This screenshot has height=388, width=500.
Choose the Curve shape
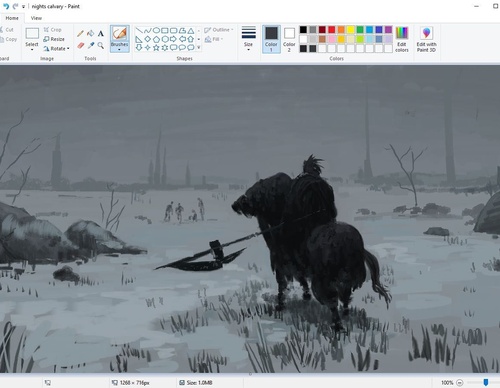coord(148,31)
